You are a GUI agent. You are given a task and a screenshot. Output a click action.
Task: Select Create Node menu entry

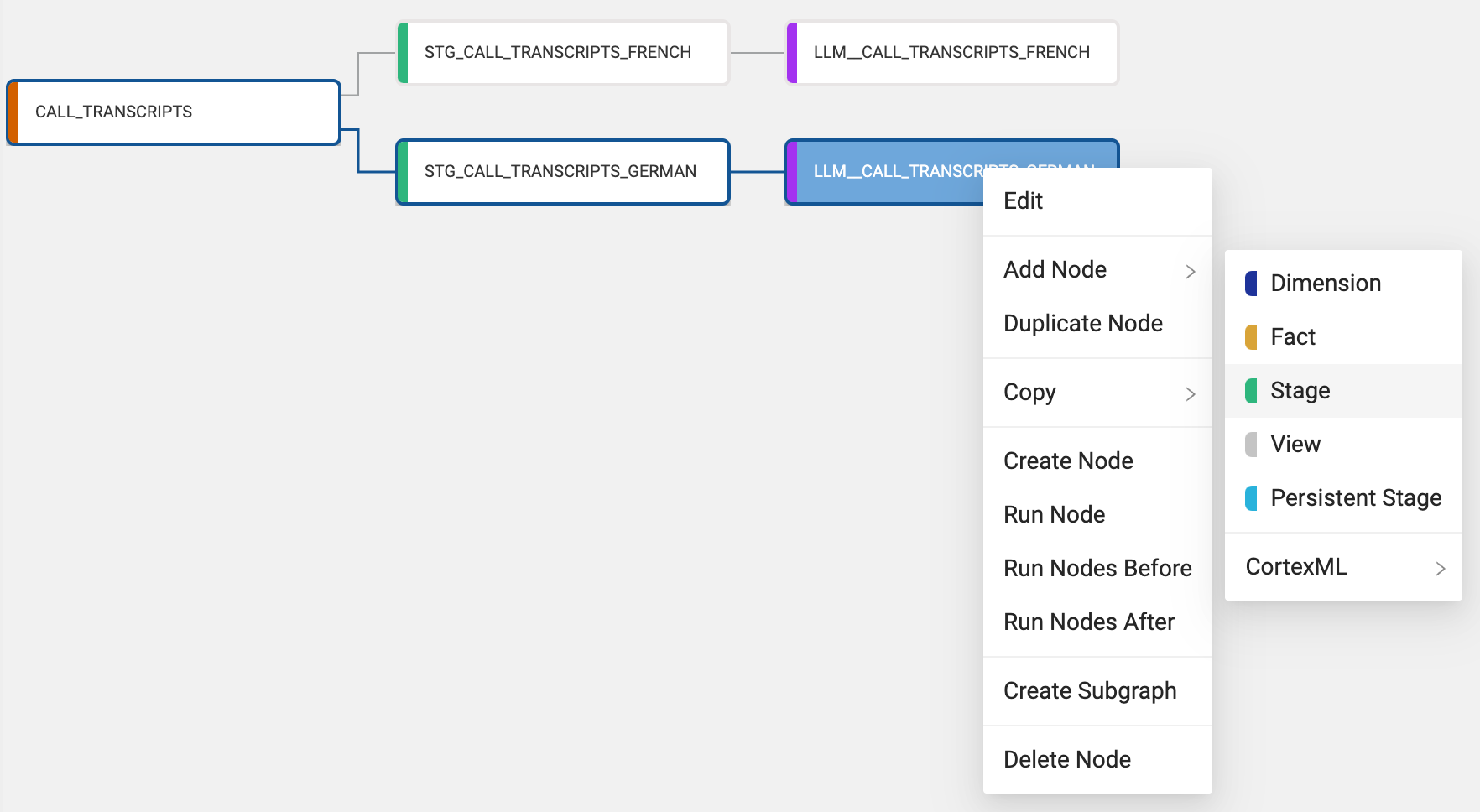tap(1068, 461)
